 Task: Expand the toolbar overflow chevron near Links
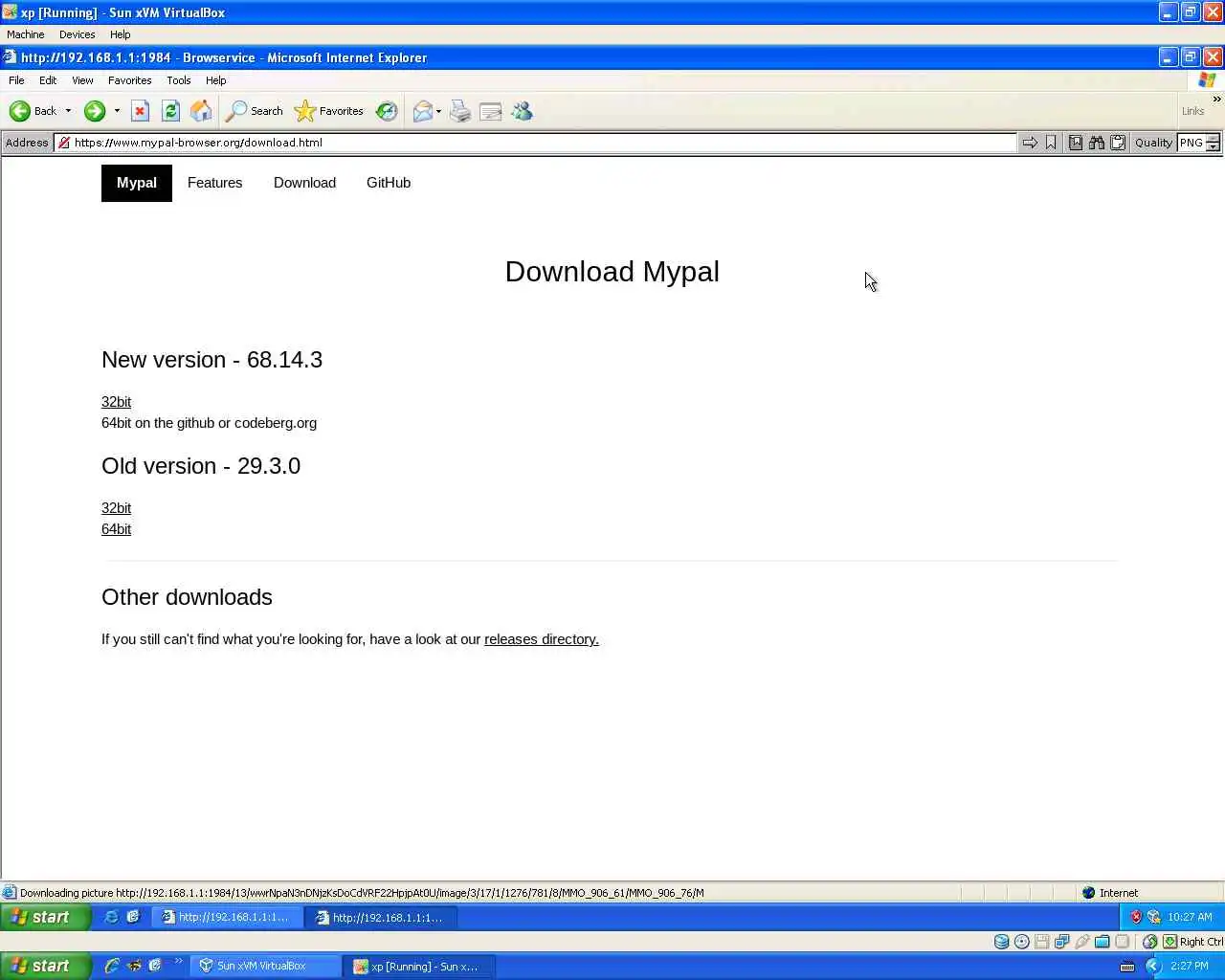[1217, 100]
